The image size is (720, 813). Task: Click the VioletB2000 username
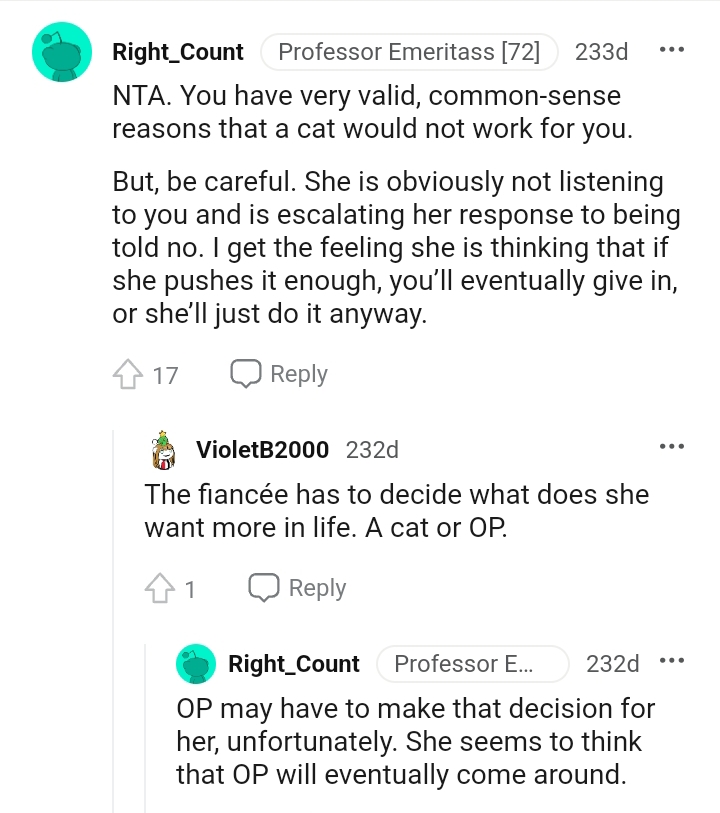tap(265, 450)
